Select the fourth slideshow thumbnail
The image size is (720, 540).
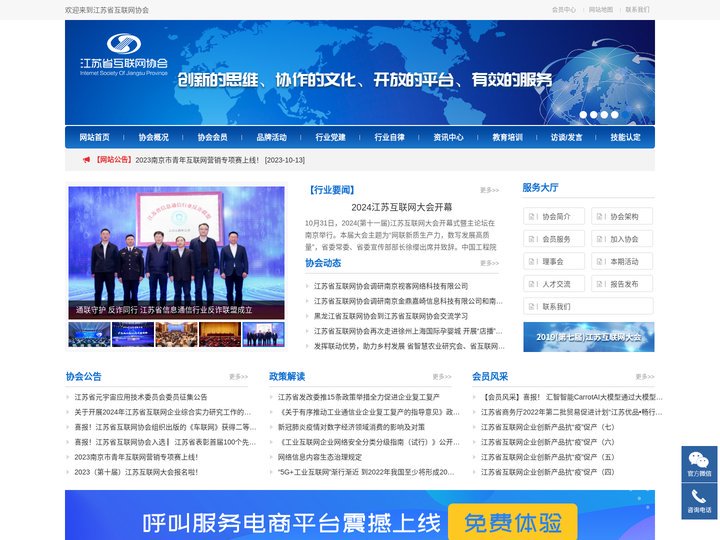coord(220,334)
